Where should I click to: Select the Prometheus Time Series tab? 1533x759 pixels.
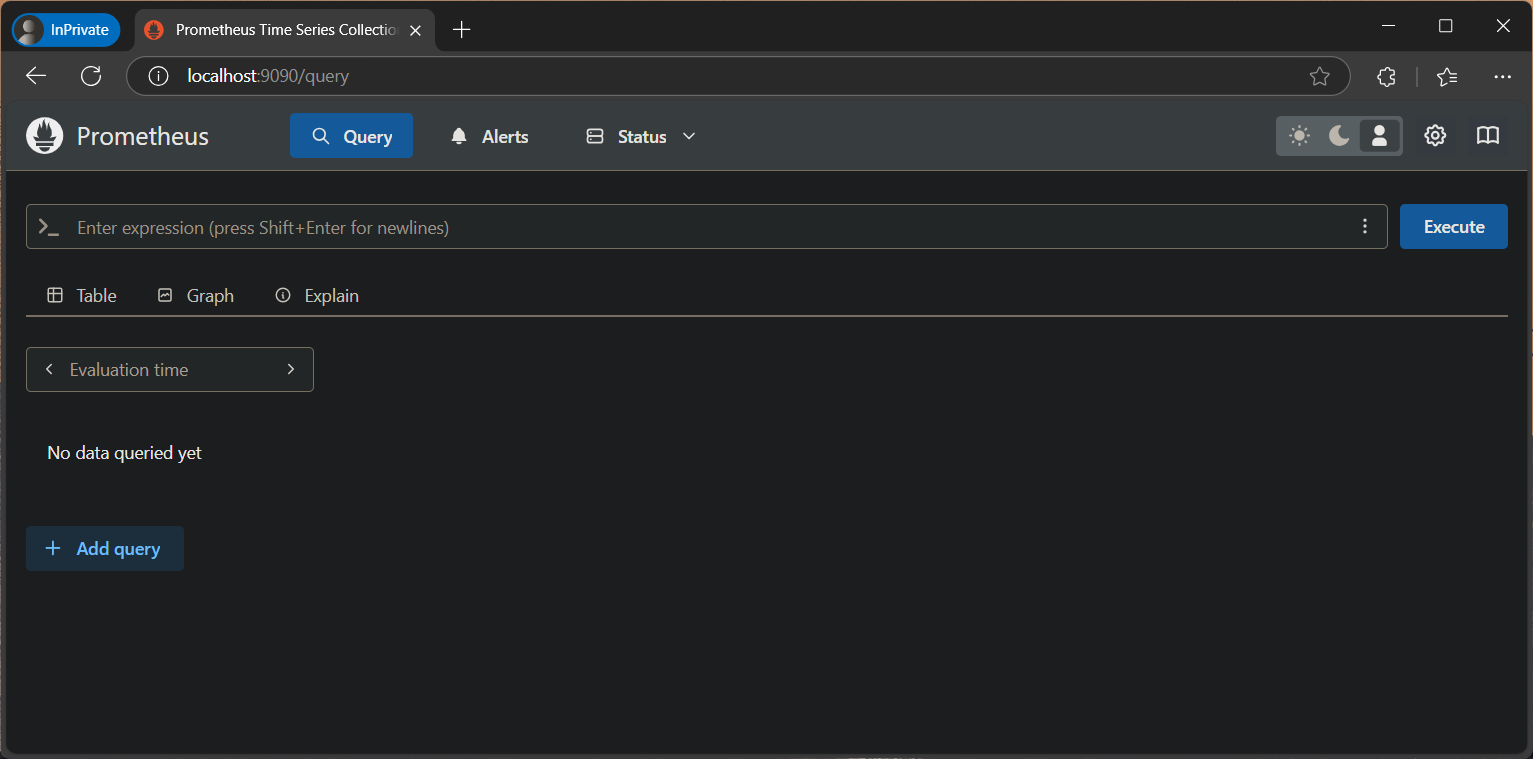pyautogui.click(x=284, y=30)
